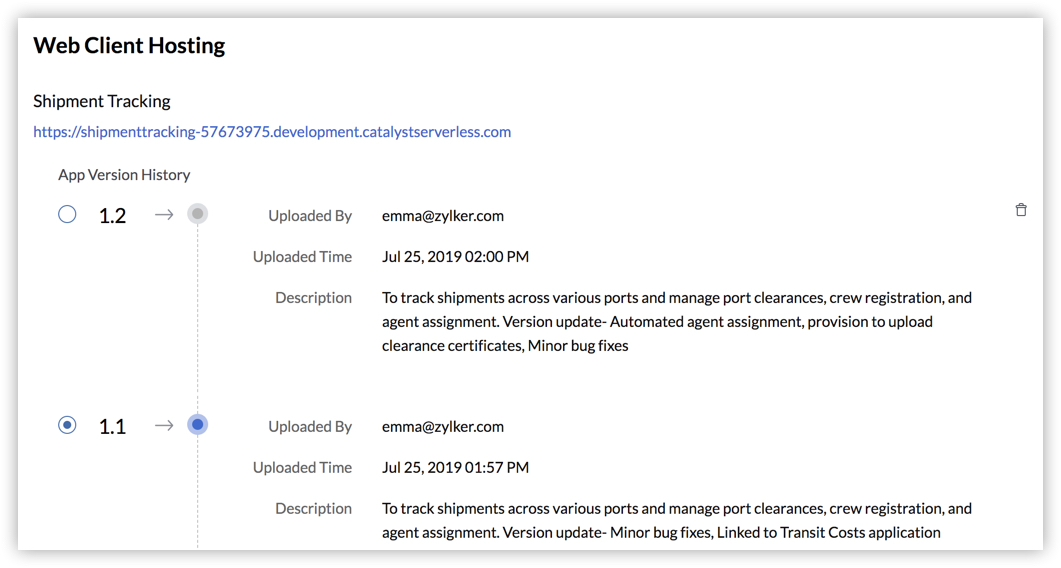Open the shipmenttracking development URL link
1061x568 pixels.
(272, 132)
